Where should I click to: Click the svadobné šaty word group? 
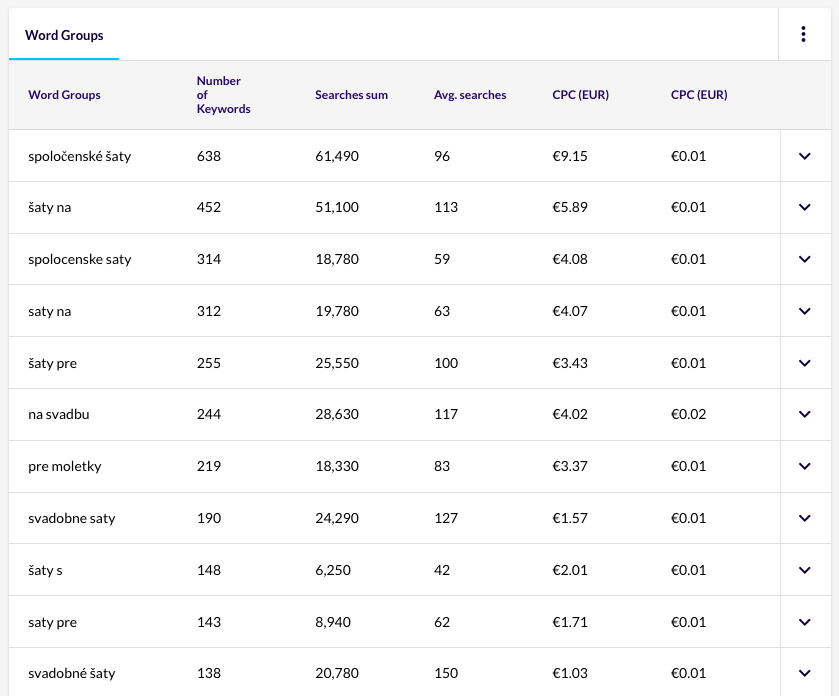(x=72, y=673)
